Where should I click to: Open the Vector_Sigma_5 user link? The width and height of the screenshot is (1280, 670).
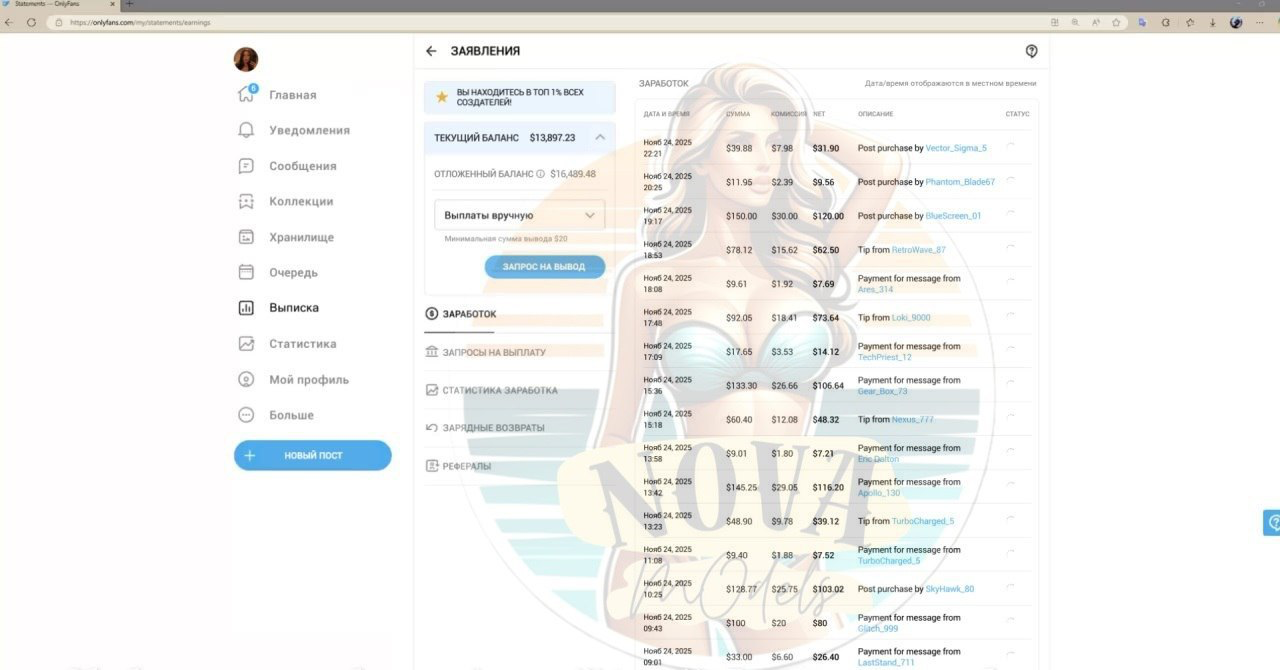[956, 148]
